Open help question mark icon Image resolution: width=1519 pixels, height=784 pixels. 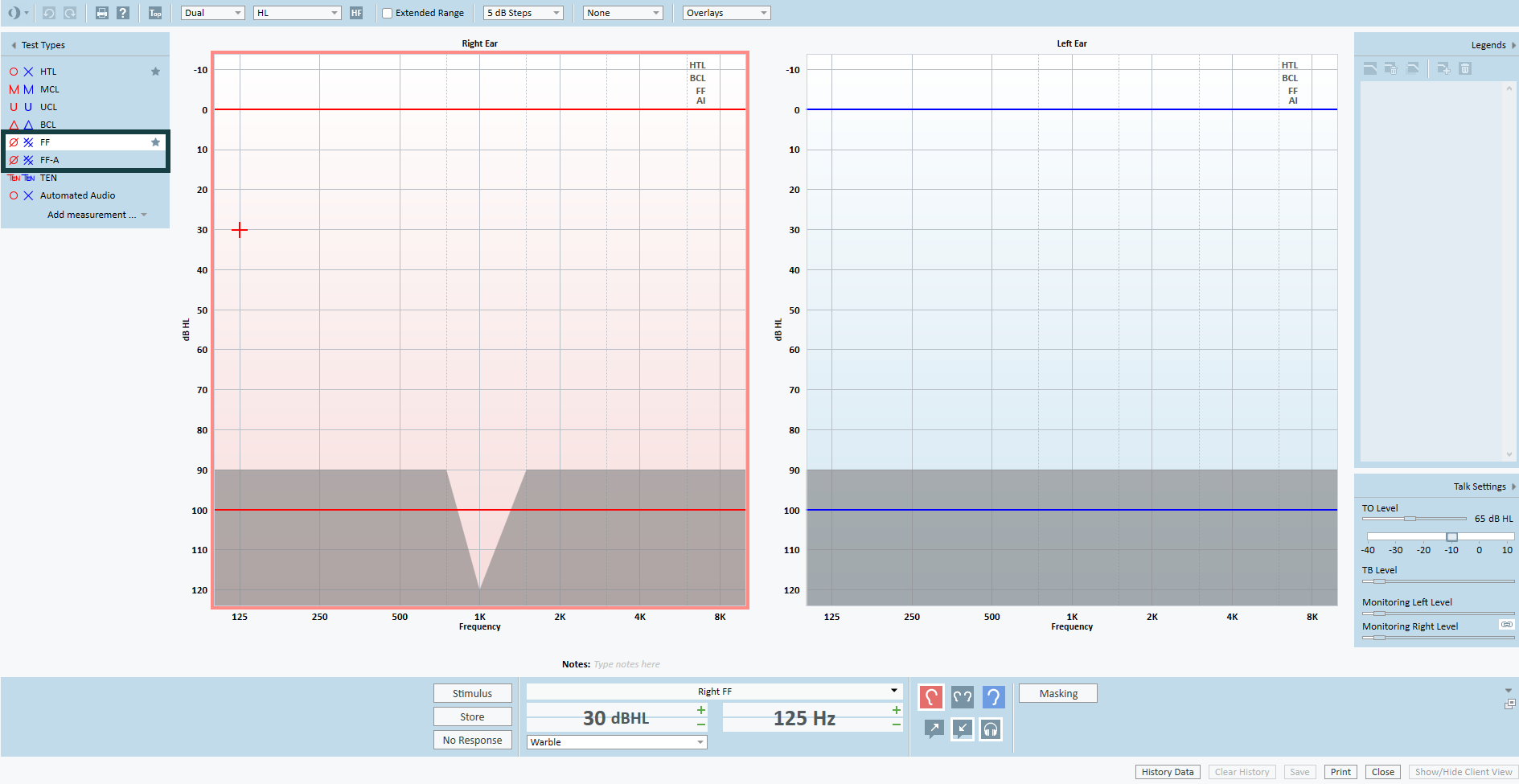click(123, 13)
